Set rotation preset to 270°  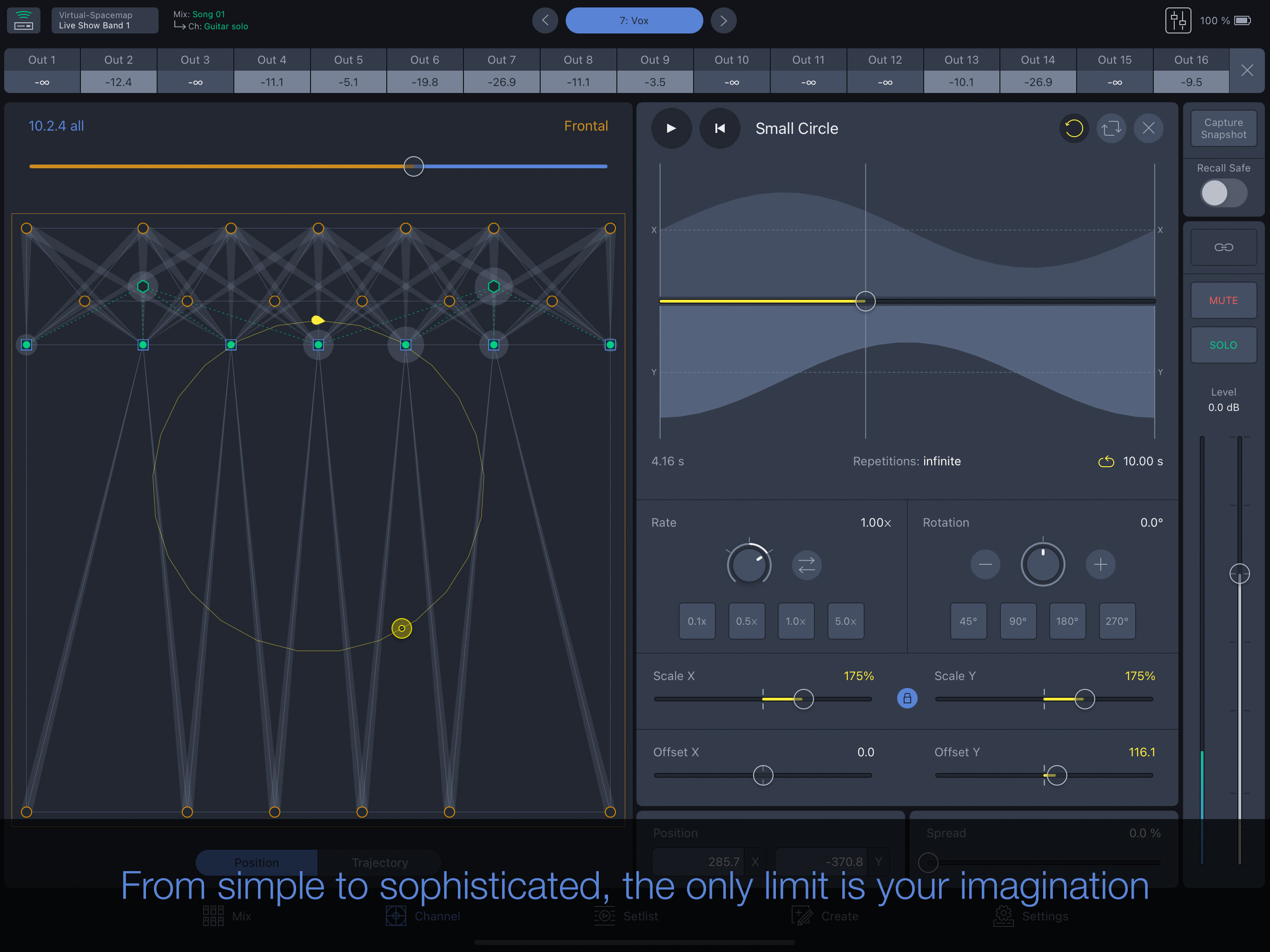pyautogui.click(x=1117, y=621)
